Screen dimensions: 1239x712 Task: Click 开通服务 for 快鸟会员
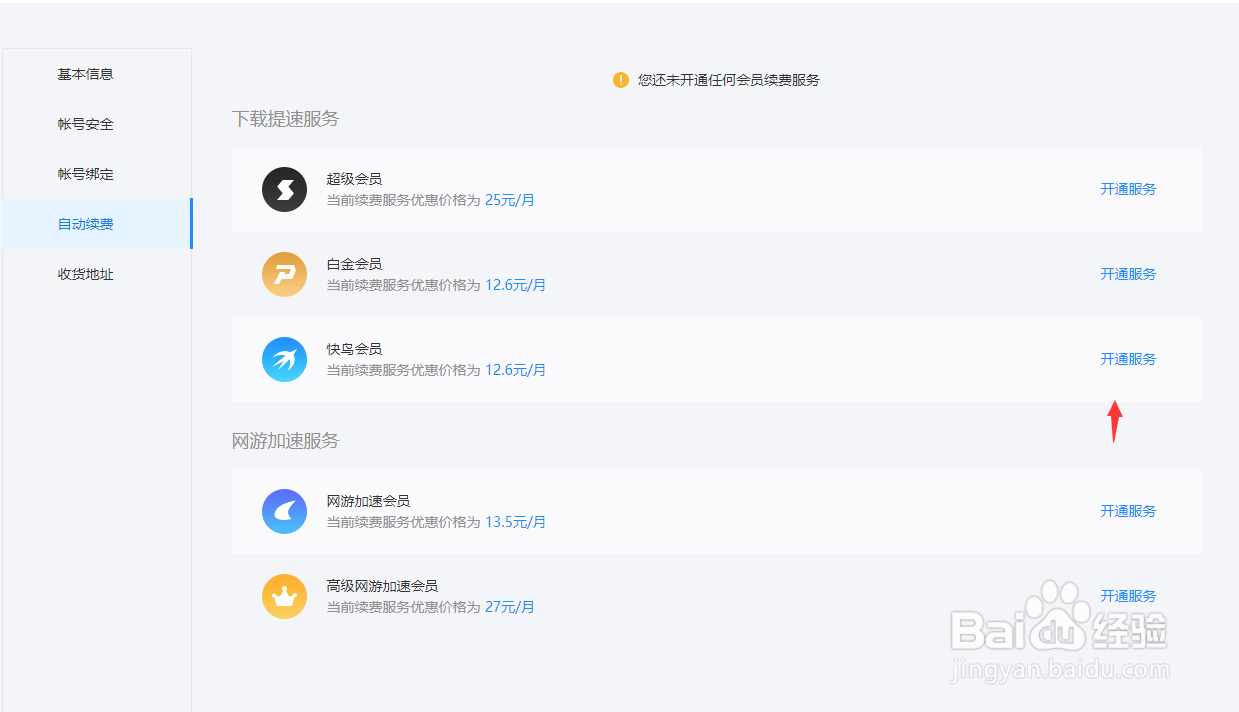click(x=1128, y=359)
